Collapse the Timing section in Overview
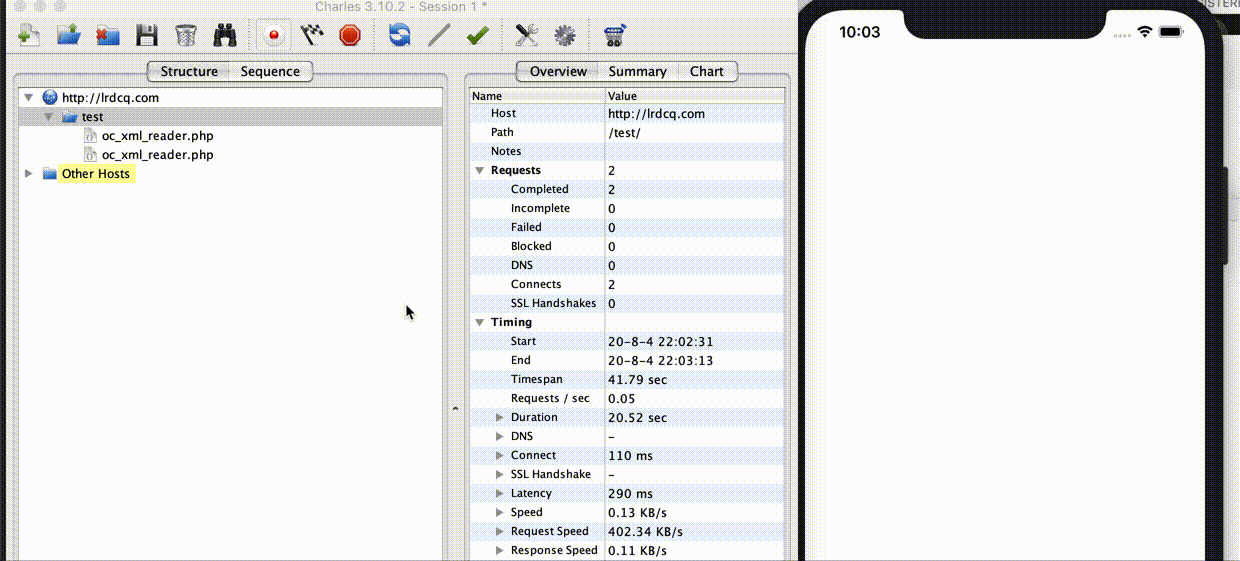 click(480, 323)
